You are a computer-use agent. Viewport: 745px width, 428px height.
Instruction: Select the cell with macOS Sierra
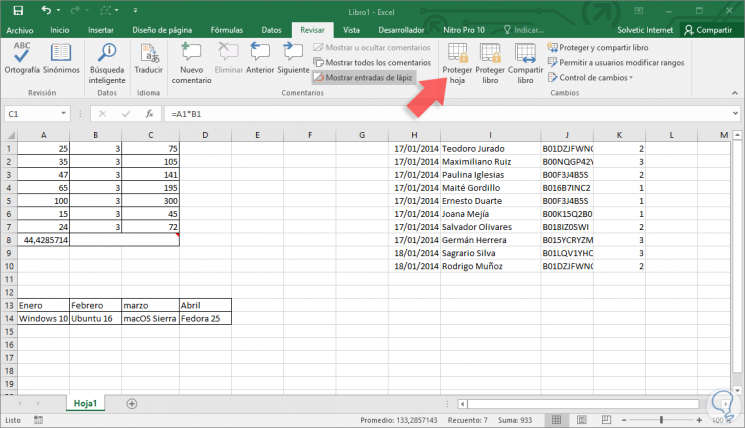150,318
